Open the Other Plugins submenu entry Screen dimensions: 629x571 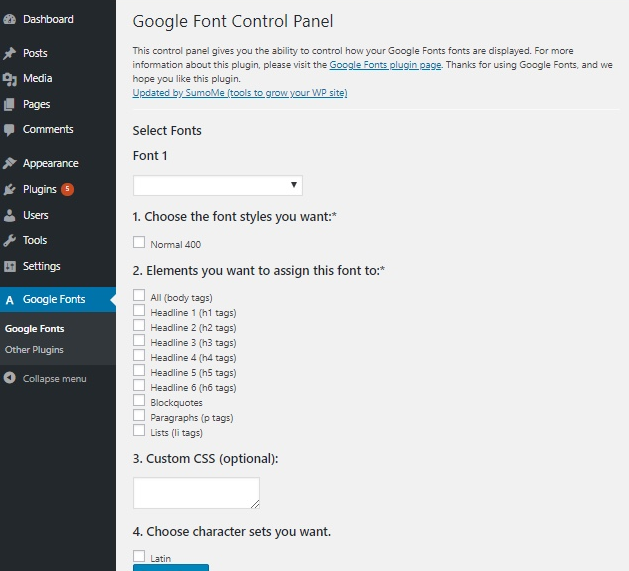point(34,350)
